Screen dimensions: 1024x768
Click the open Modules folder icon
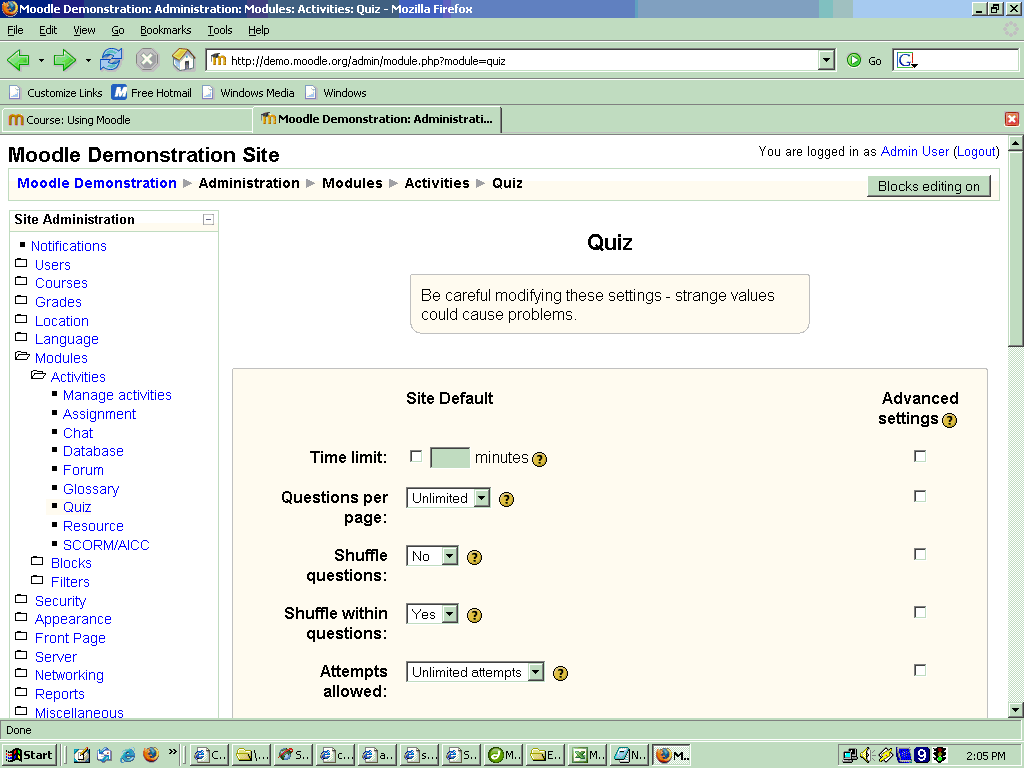[x=22, y=356]
